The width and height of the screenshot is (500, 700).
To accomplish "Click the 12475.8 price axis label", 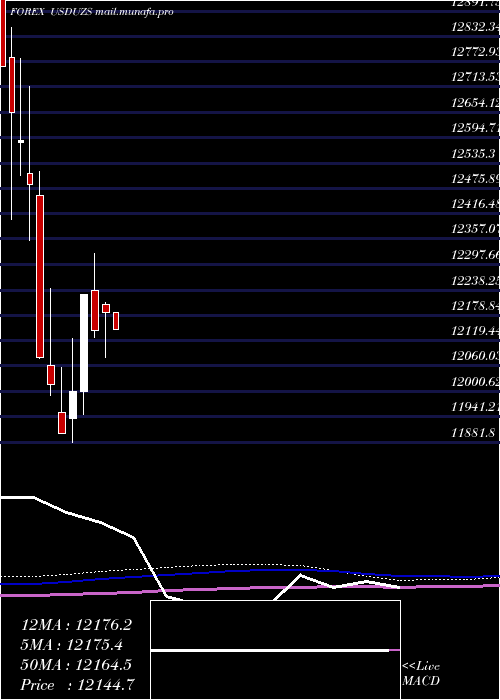I will click(x=475, y=179).
